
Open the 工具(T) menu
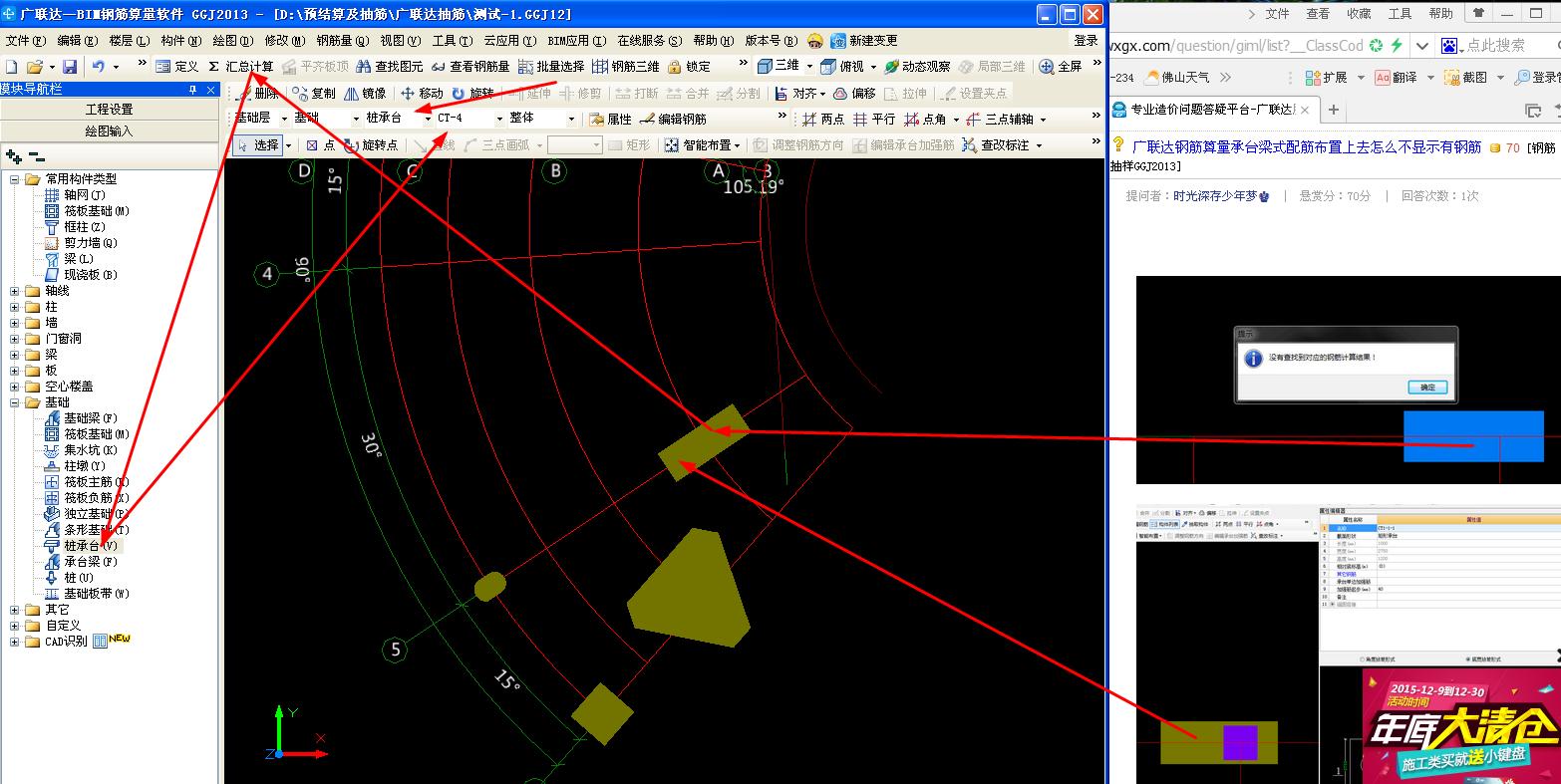click(x=454, y=41)
